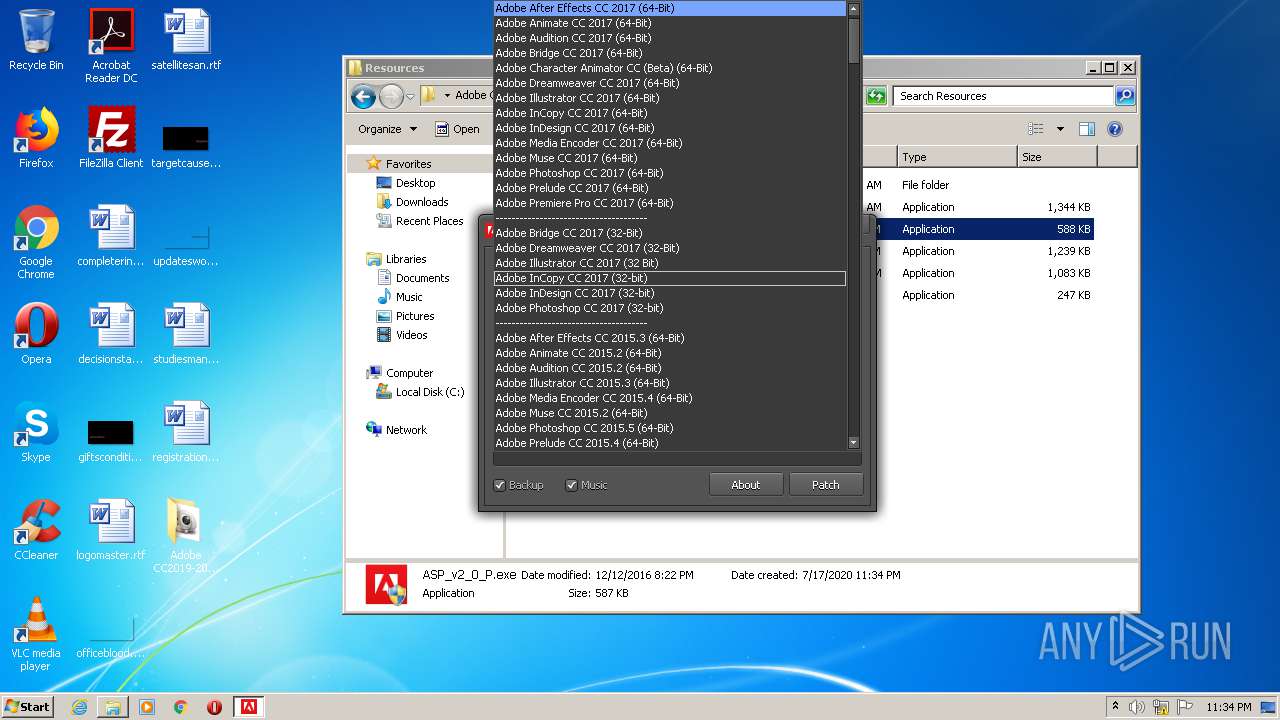The image size is (1280, 720).
Task: Click the Start button
Action: coord(28,707)
